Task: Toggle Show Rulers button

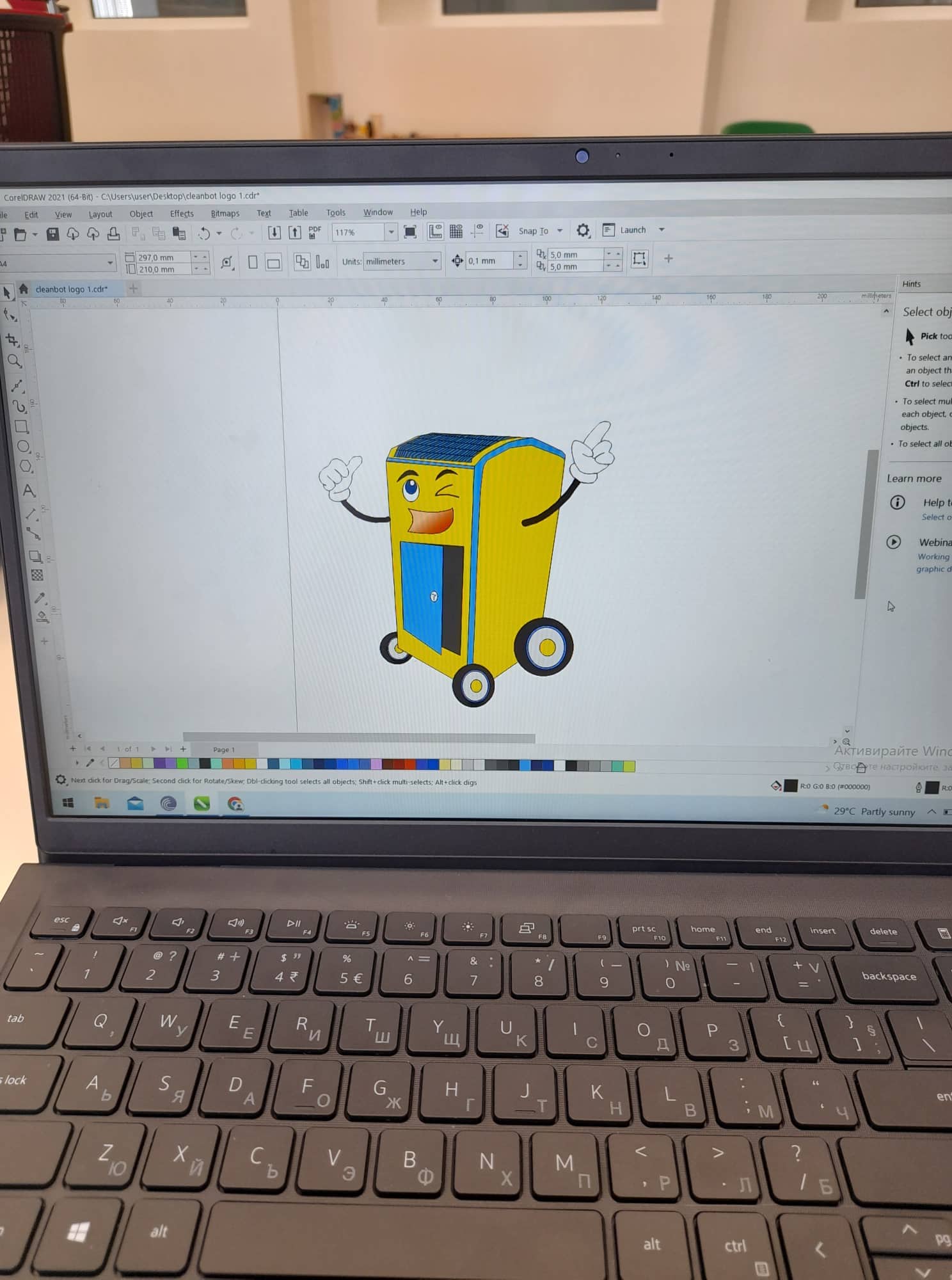Action: 435,231
